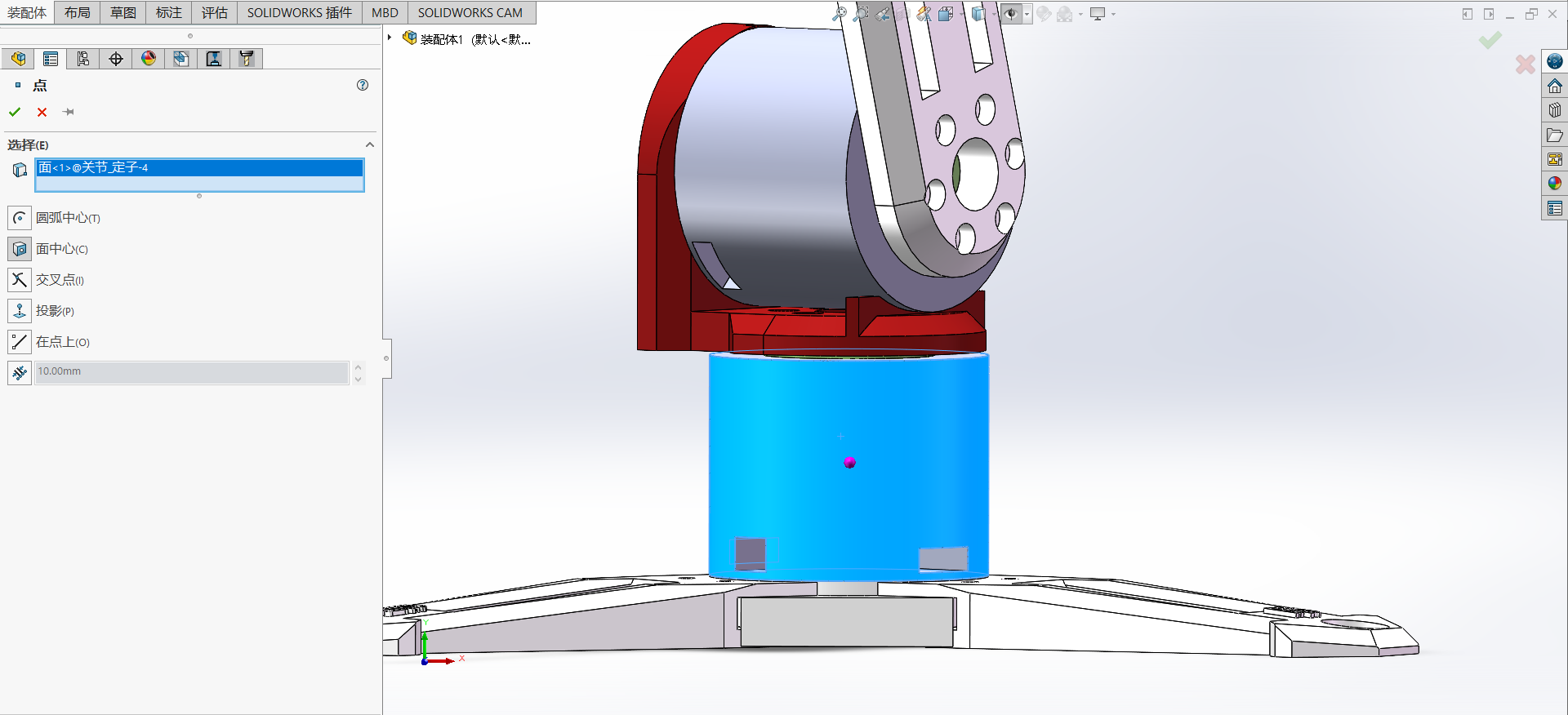Click 装配体1 in the flyout tree
Image resolution: width=1568 pixels, height=715 pixels.
coord(442,39)
